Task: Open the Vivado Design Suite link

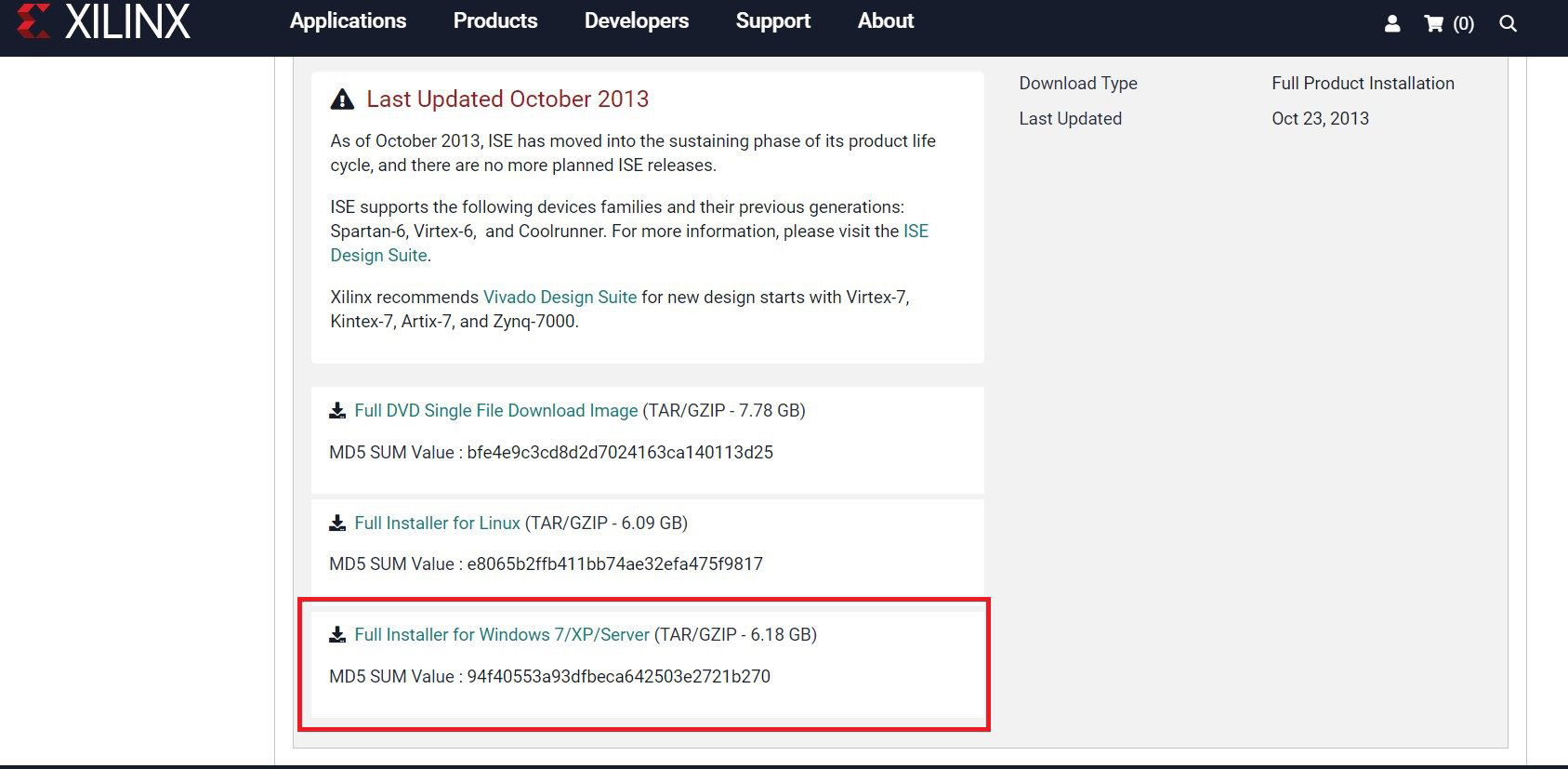Action: 560,297
